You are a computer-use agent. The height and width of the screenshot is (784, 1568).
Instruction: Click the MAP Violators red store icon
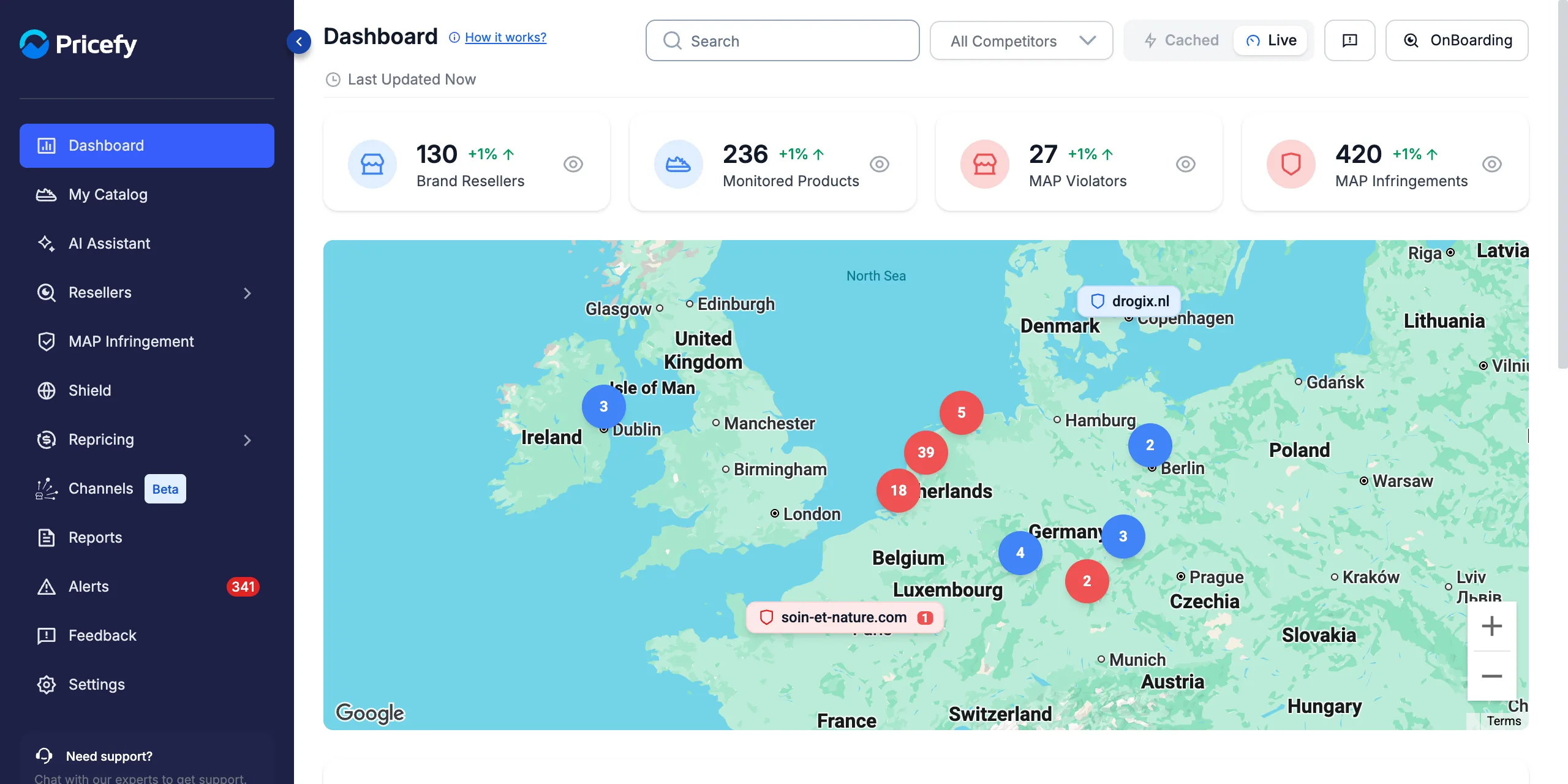tap(985, 164)
